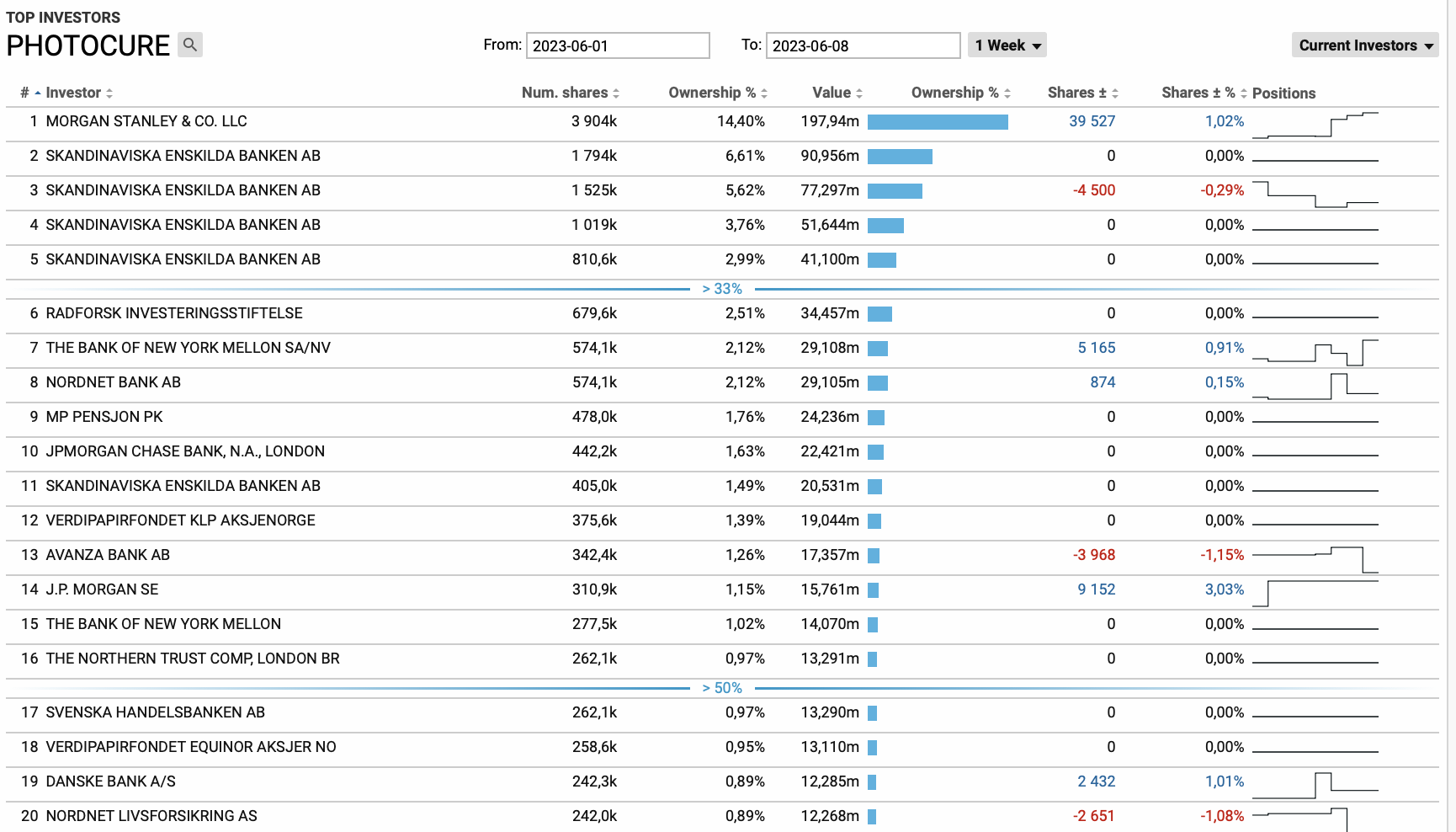Screen dimensions: 1456x832
Task: Click ownership bar for the 6,61% row
Action: [x=900, y=157]
